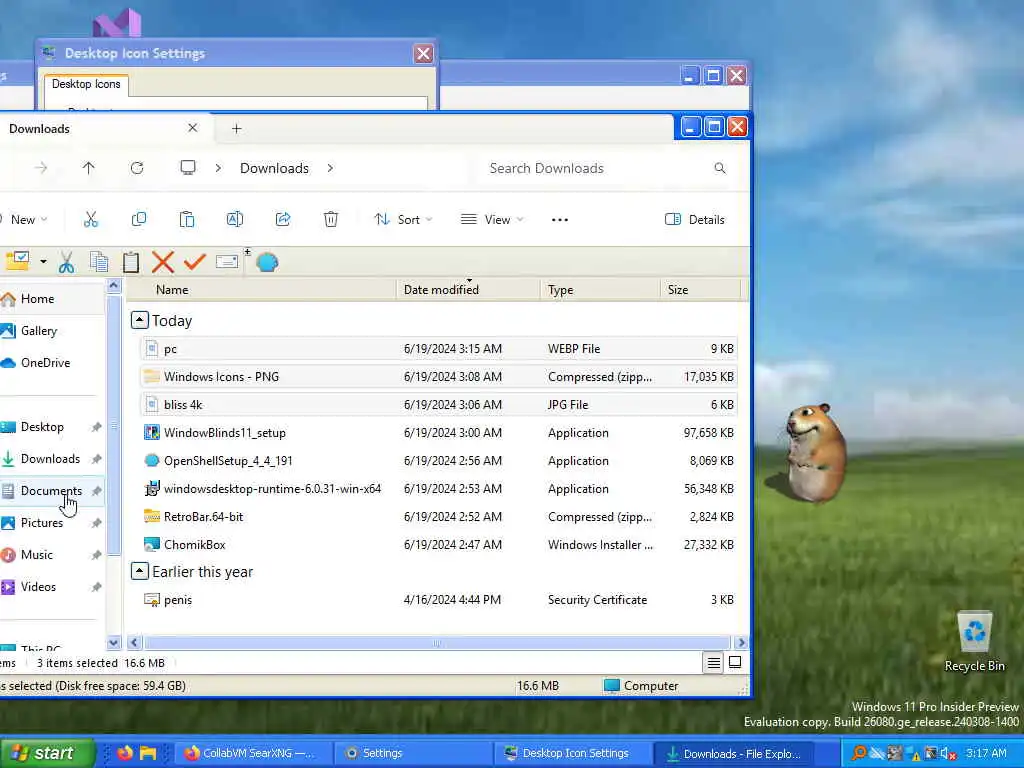Select the pc WEBP file
Screen dimensions: 1024x768
(x=438, y=349)
